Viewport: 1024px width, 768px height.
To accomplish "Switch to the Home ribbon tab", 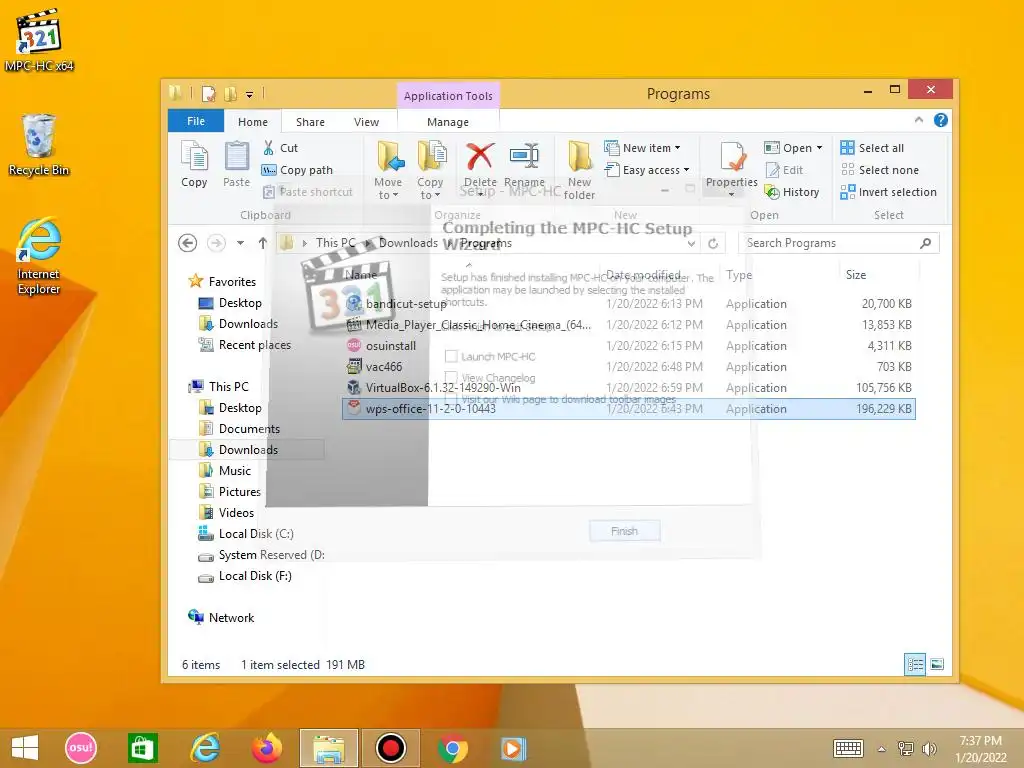I will [x=253, y=121].
